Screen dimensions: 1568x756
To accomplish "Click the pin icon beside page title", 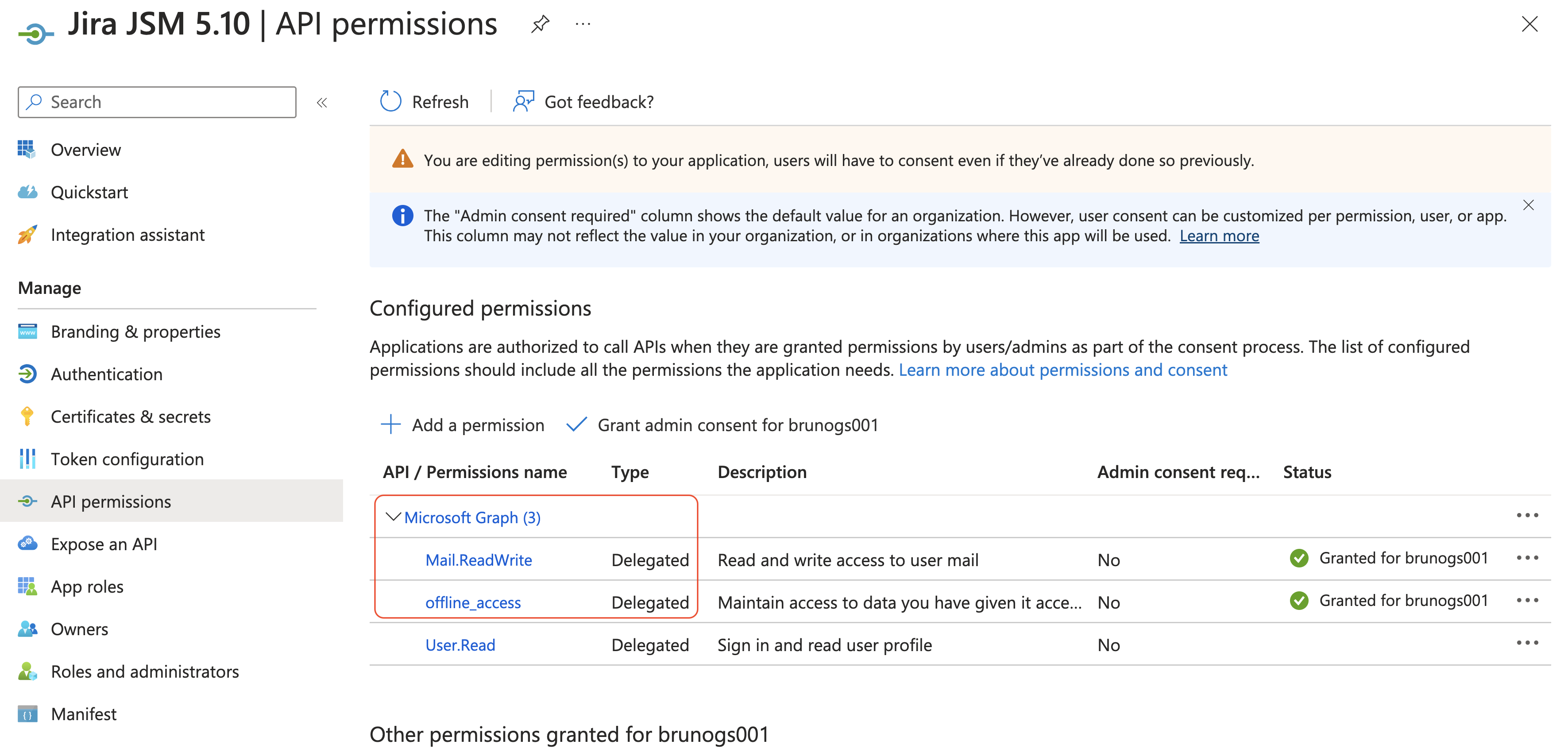I will click(540, 24).
